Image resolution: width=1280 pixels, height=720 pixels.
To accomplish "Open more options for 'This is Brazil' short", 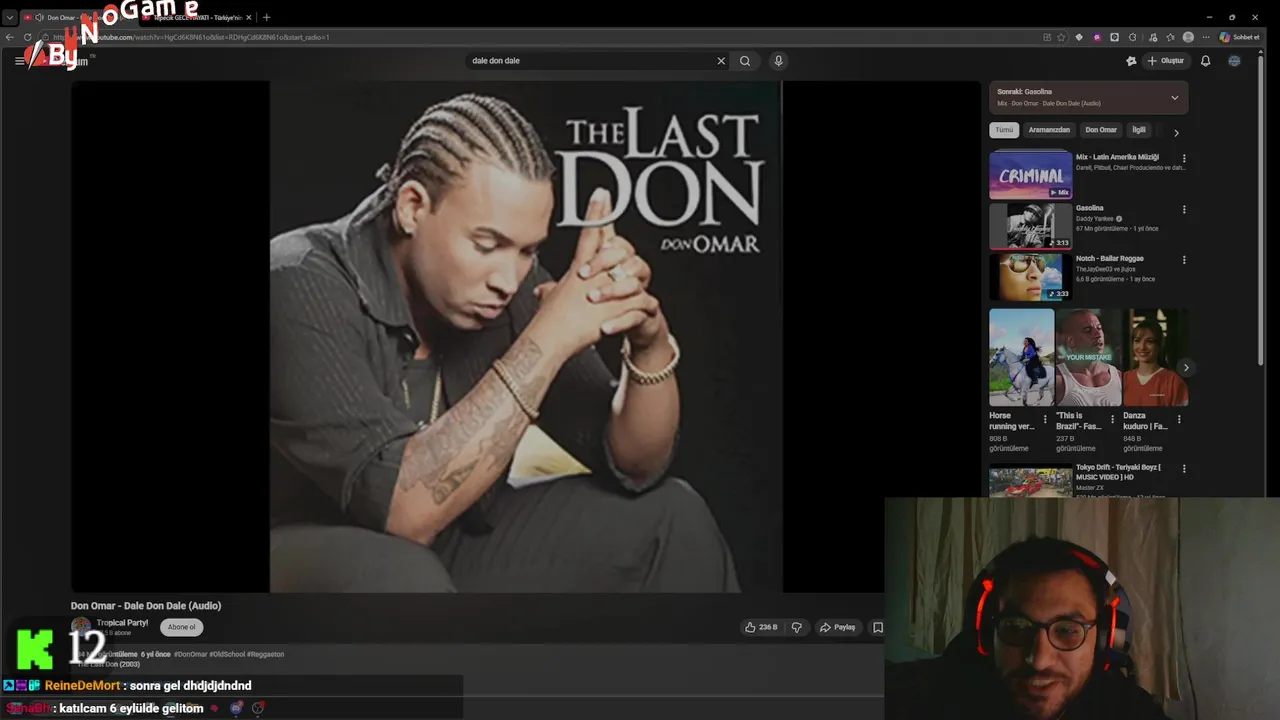I will [1112, 420].
